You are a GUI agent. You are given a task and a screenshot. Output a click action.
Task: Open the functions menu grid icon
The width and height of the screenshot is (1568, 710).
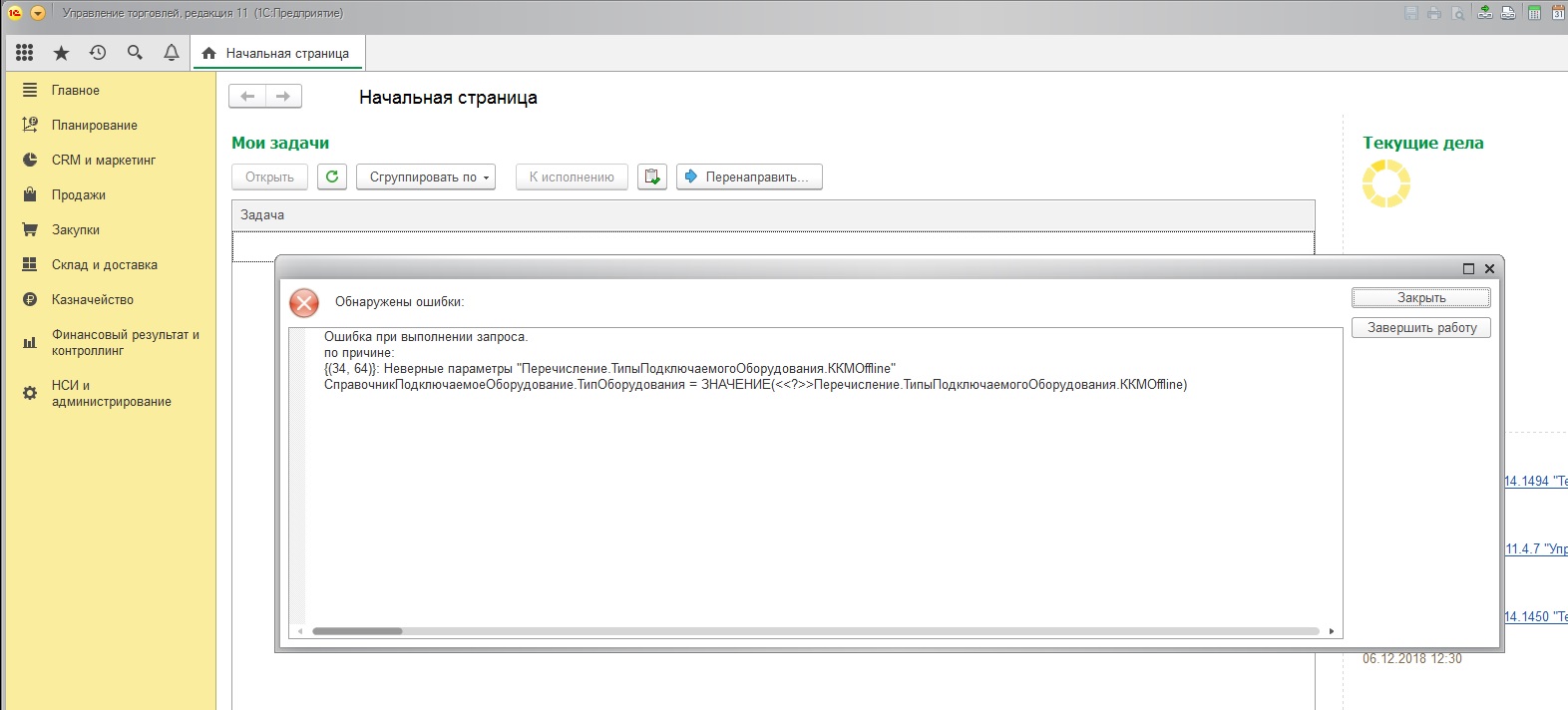click(25, 53)
